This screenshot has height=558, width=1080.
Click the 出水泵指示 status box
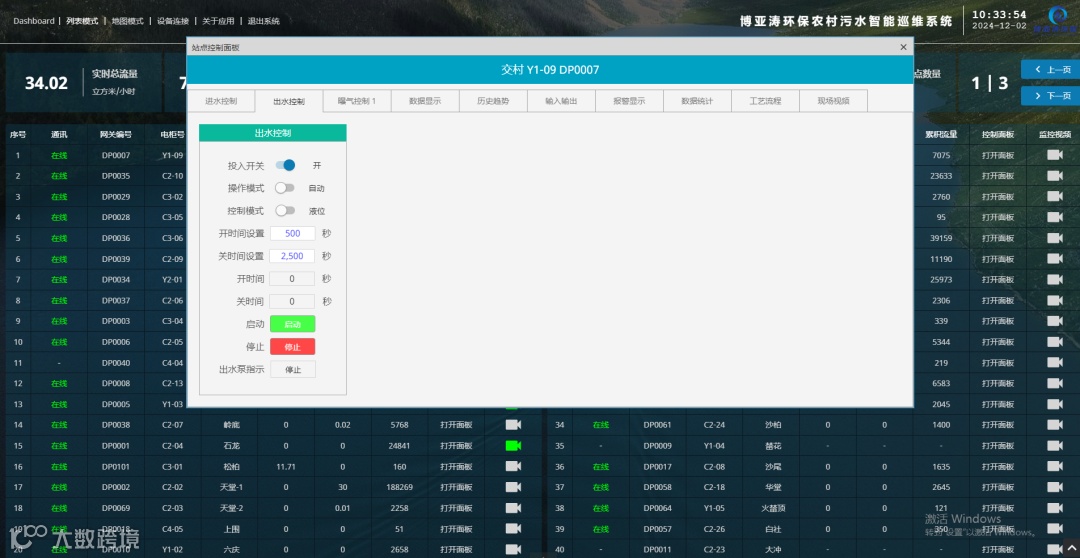point(293,369)
